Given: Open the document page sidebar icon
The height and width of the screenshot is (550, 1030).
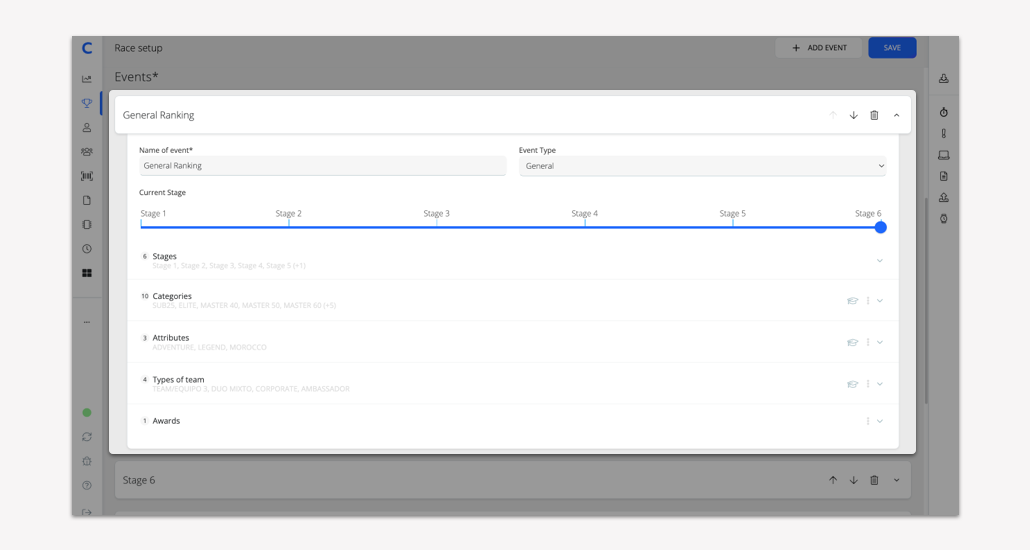Looking at the screenshot, I should (87, 200).
